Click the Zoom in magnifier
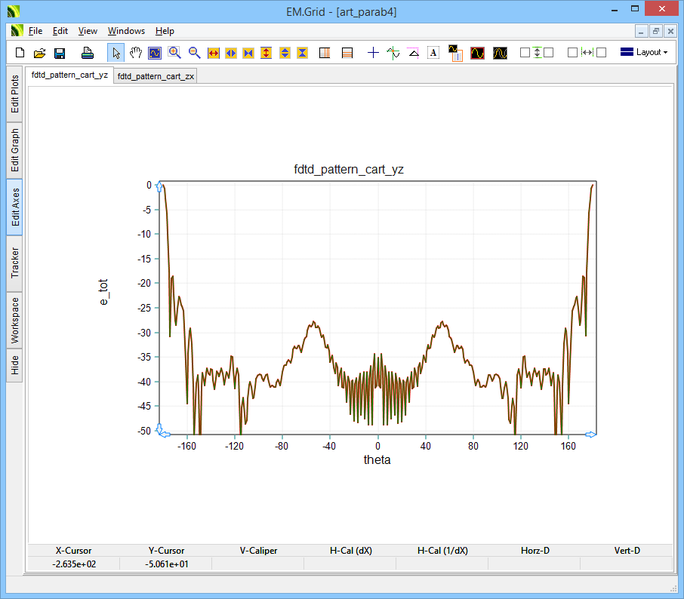Viewport: 684px width, 599px height. (174, 52)
